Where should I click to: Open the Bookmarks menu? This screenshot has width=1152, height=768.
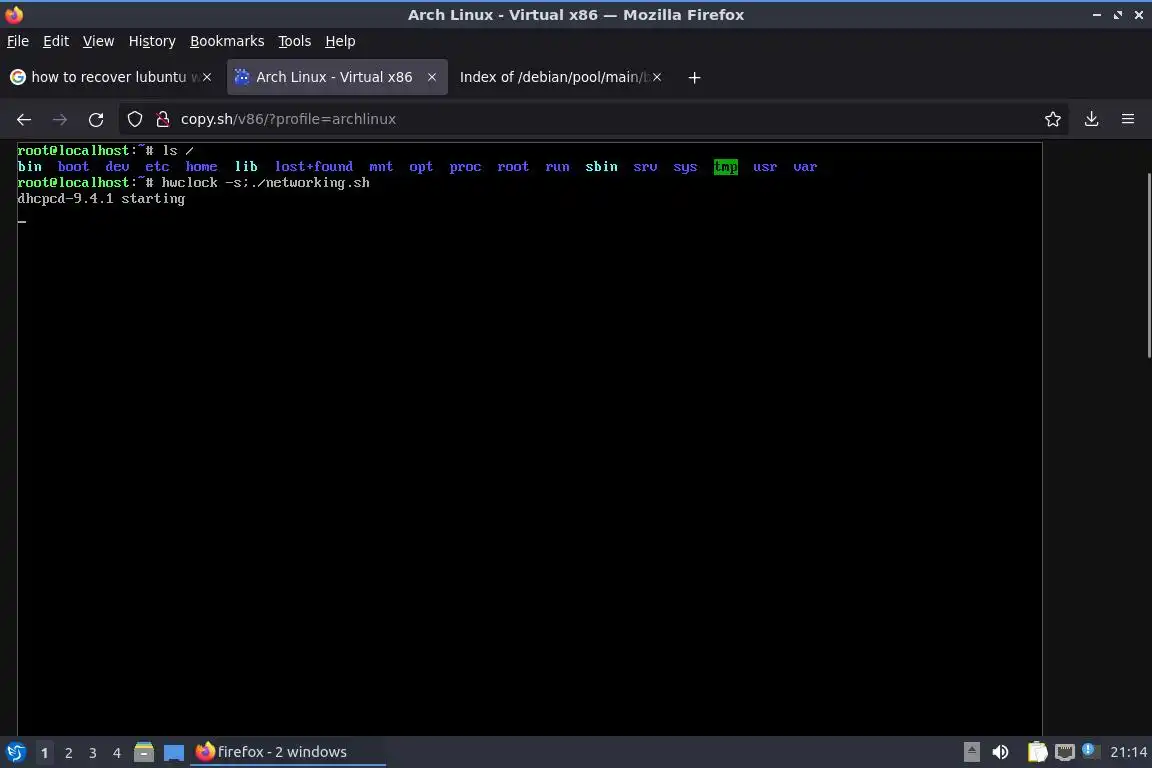coord(227,41)
